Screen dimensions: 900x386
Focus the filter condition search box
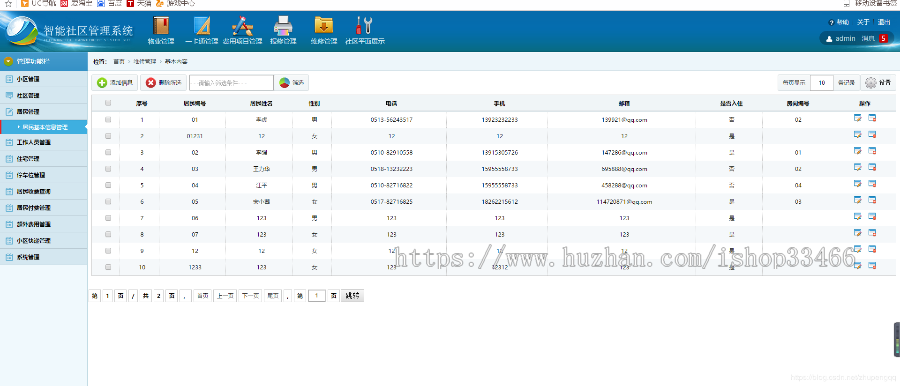point(231,83)
